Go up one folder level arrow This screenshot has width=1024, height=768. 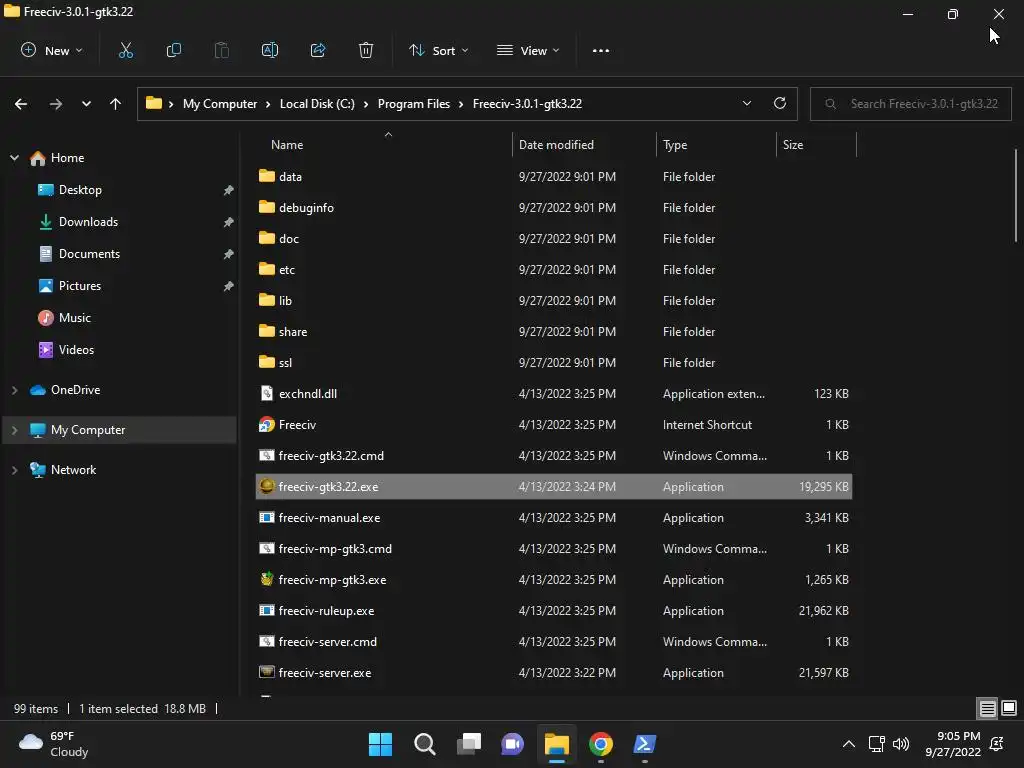[116, 104]
